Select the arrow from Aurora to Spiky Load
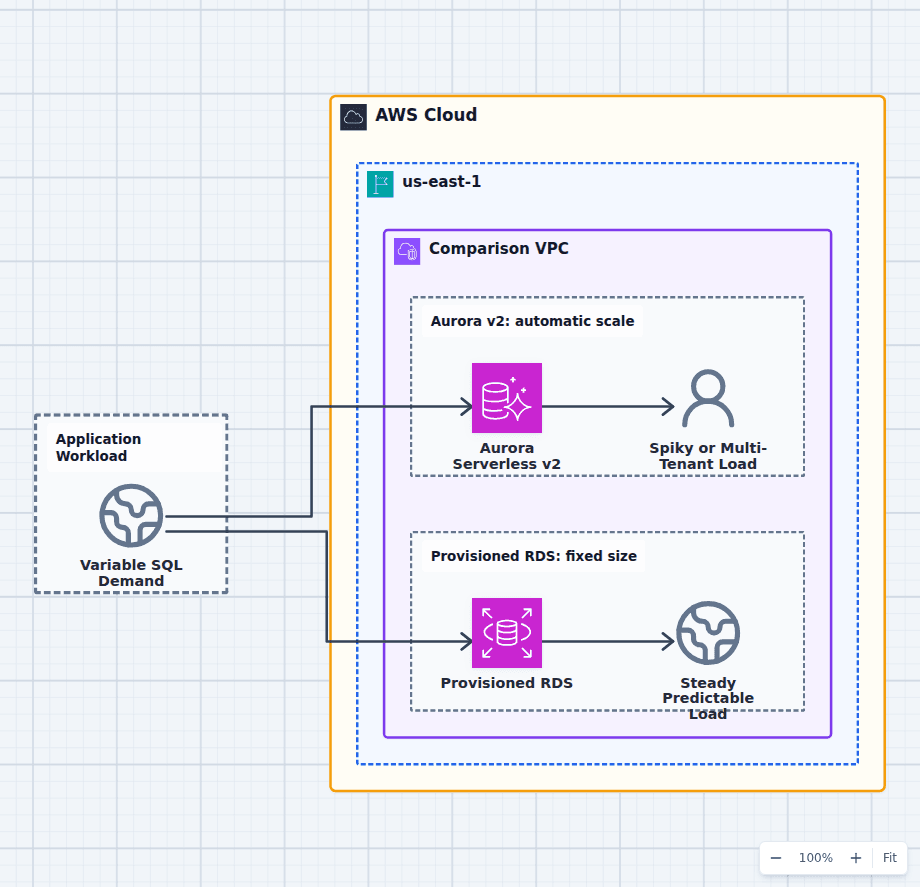This screenshot has width=920, height=887. coord(608,406)
